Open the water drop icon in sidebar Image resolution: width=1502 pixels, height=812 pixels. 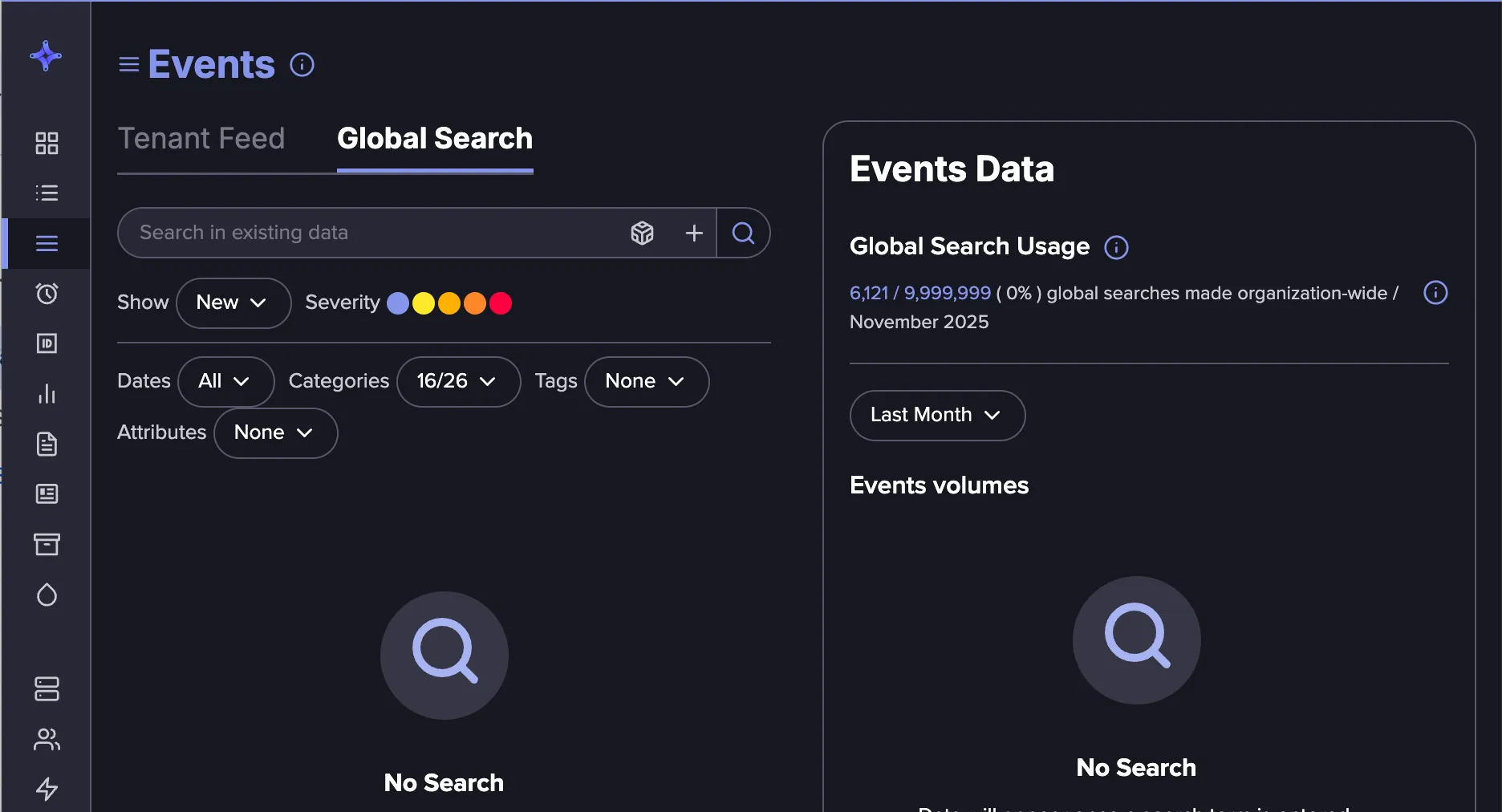[x=47, y=595]
